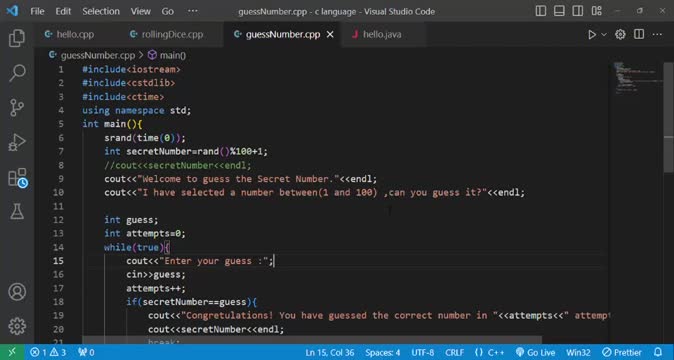Open the Source Control view
The width and height of the screenshot is (674, 360).
tap(17, 107)
